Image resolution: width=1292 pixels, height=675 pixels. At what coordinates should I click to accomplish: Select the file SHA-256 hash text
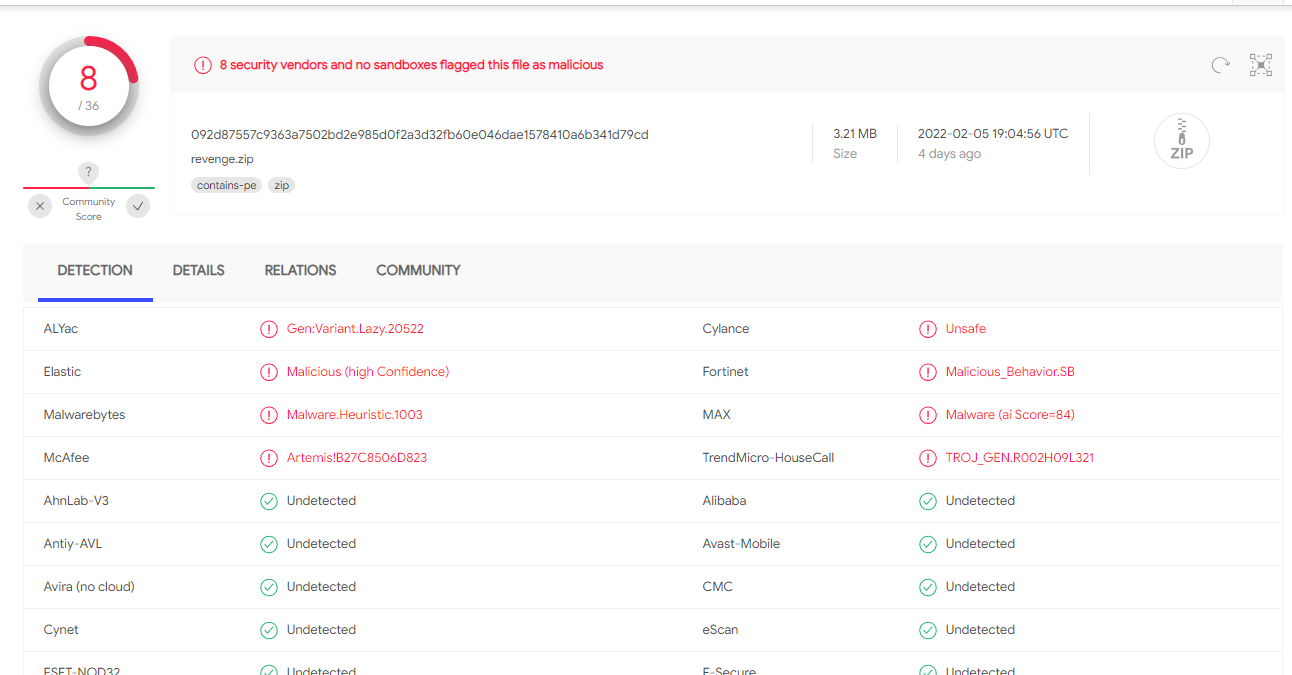pyautogui.click(x=420, y=135)
